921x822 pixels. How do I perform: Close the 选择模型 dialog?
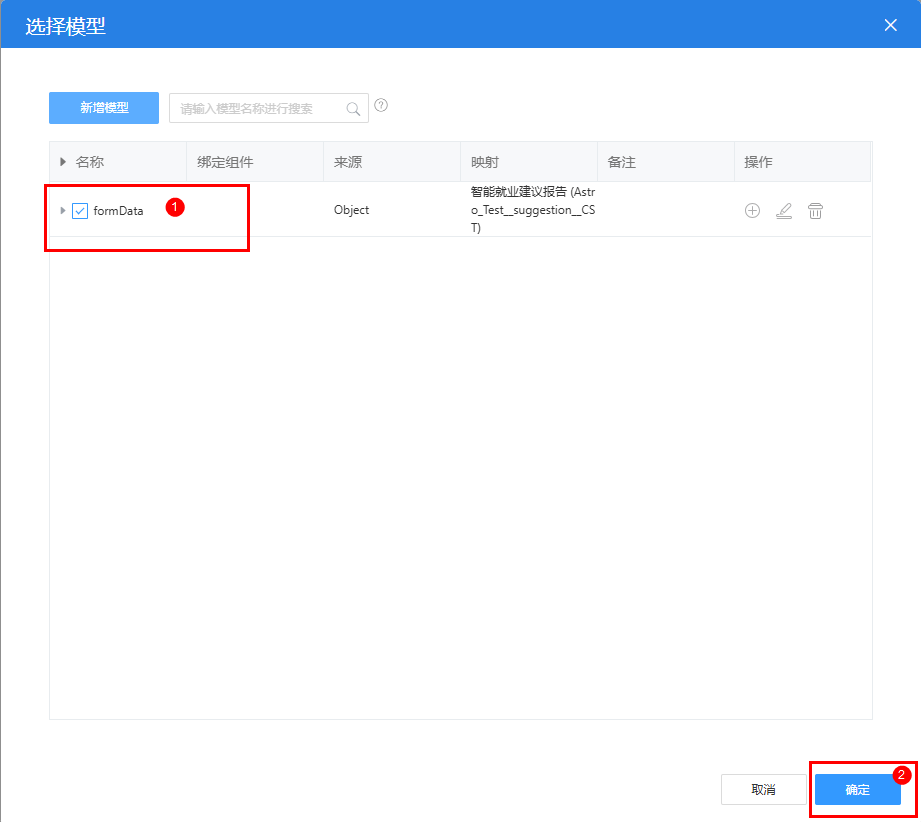click(x=890, y=25)
